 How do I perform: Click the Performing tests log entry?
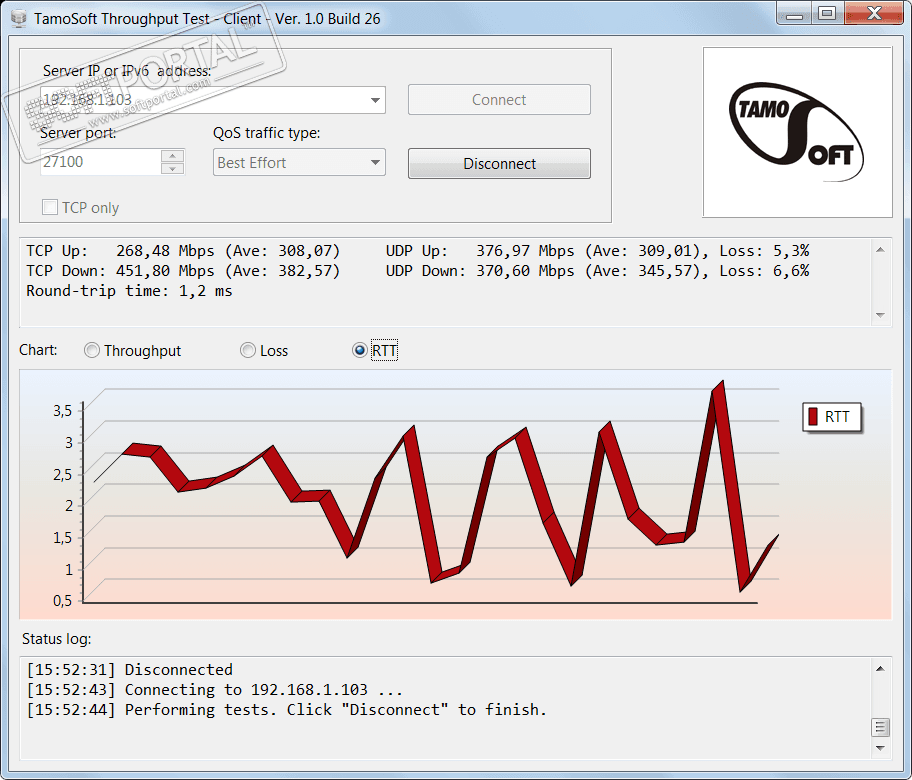pyautogui.click(x=287, y=710)
